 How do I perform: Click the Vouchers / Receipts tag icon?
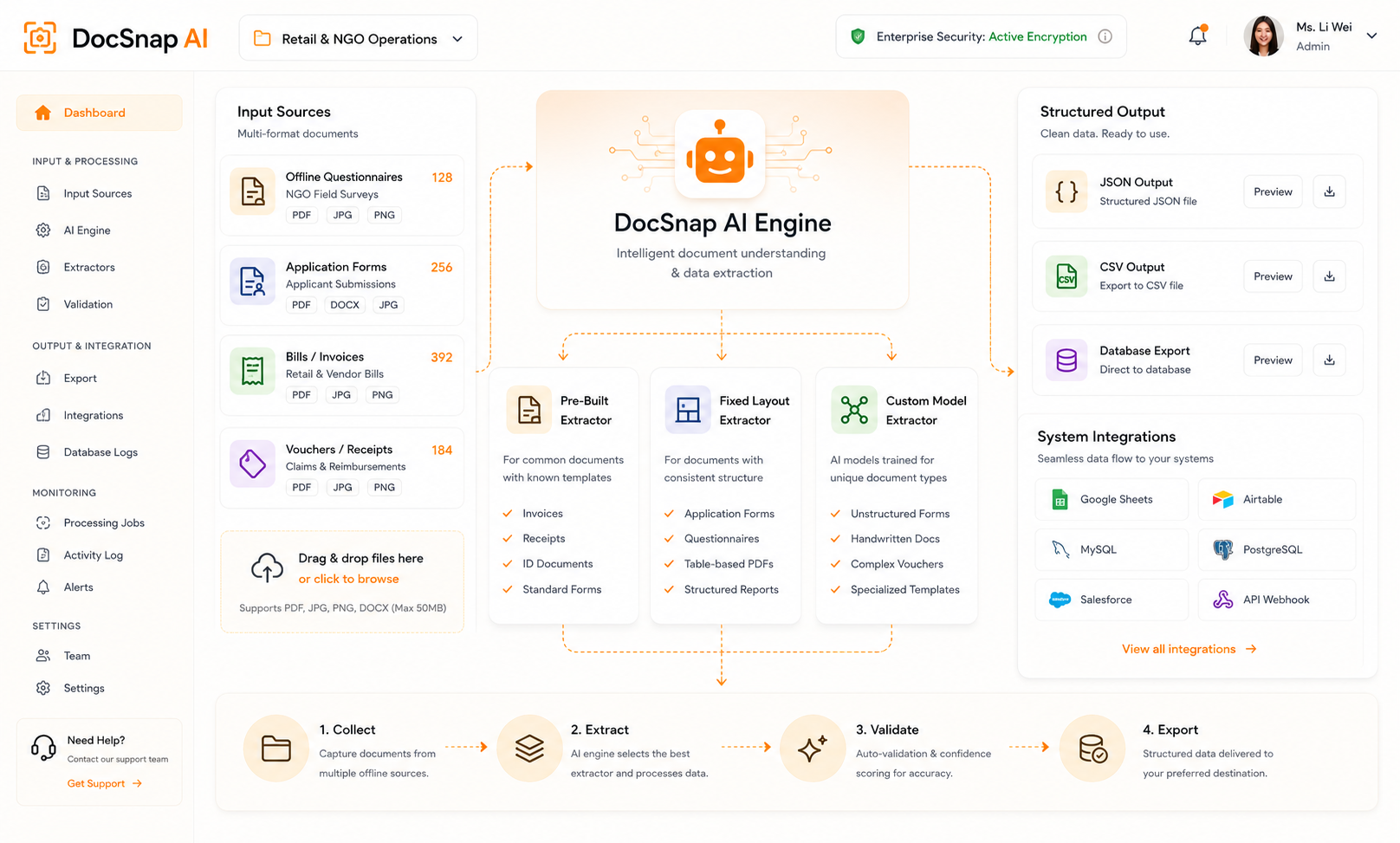(252, 464)
